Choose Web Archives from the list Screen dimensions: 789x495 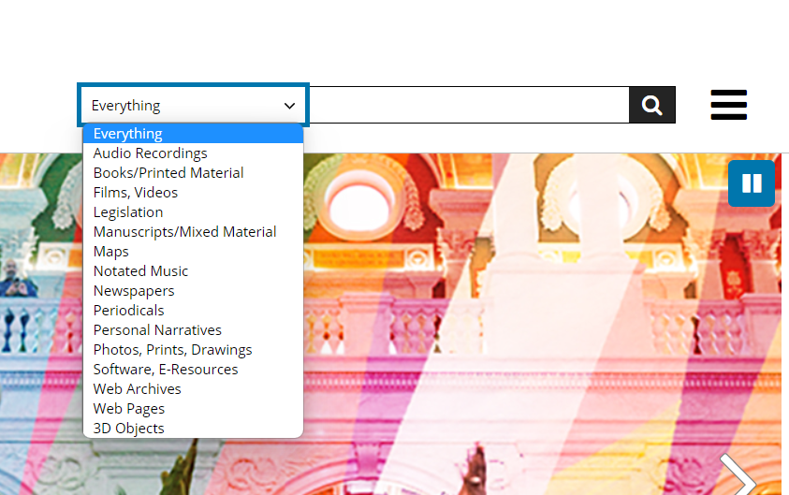coord(193,389)
